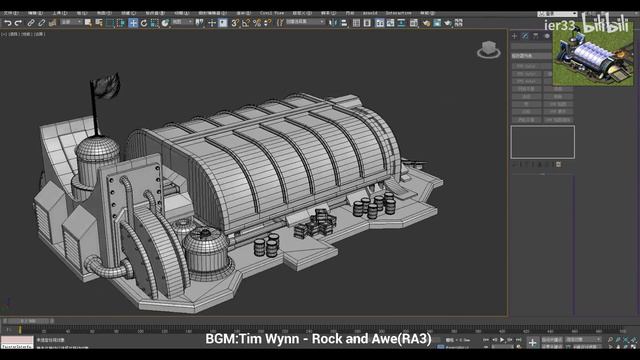Screen dimensions: 640x360
Task: Open the 文件 menu
Action: coord(11,13)
